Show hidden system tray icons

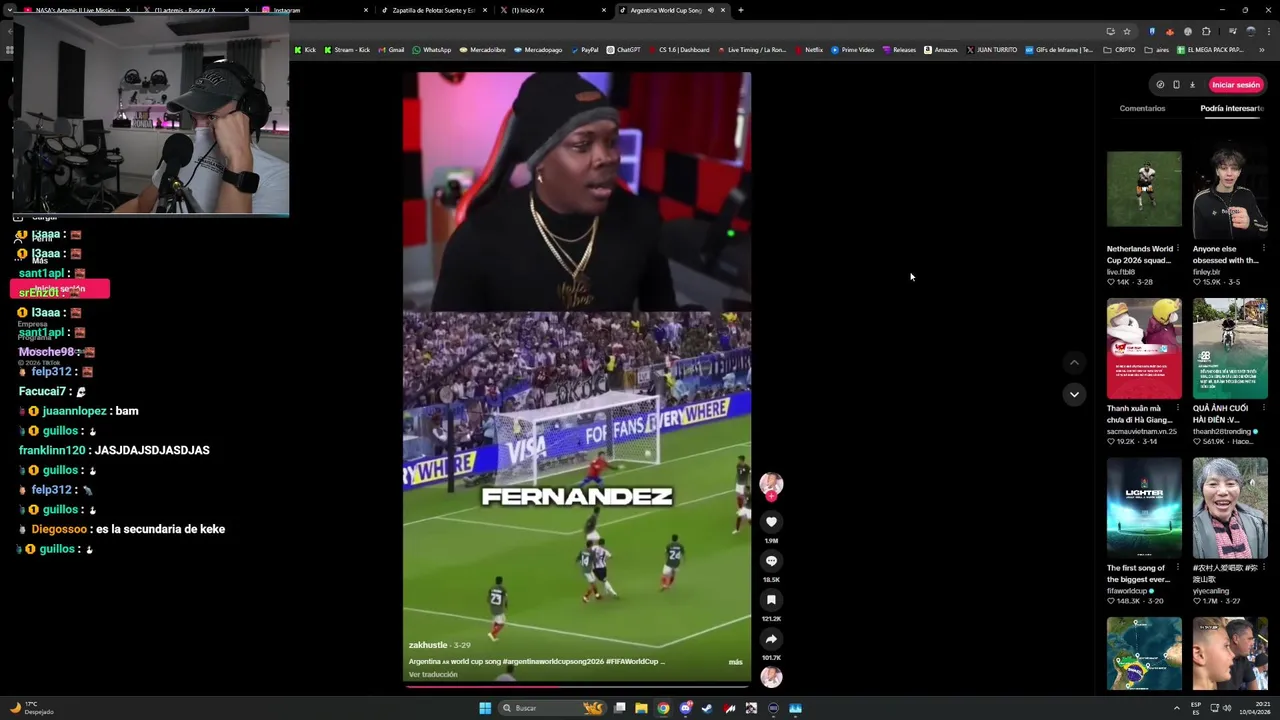1177,708
